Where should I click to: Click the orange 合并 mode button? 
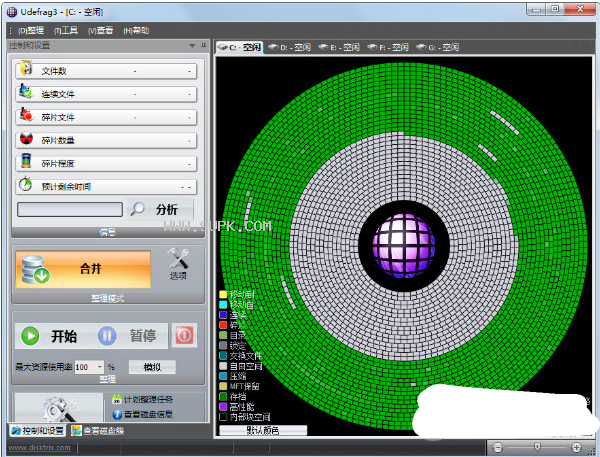[x=83, y=269]
